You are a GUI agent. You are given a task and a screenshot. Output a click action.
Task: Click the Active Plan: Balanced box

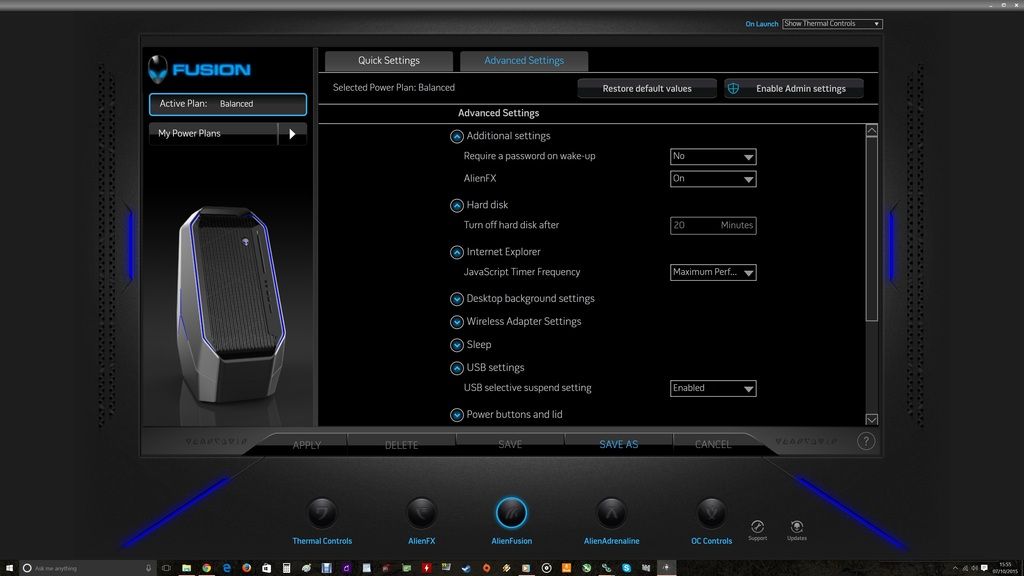coord(227,104)
